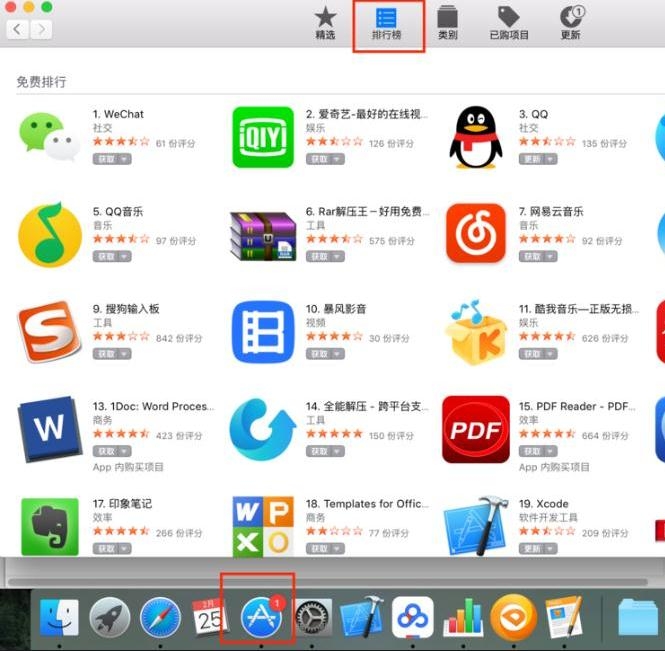This screenshot has width=665, height=651.
Task: Launch Xcode hammer icon in the Dock
Action: tap(362, 617)
